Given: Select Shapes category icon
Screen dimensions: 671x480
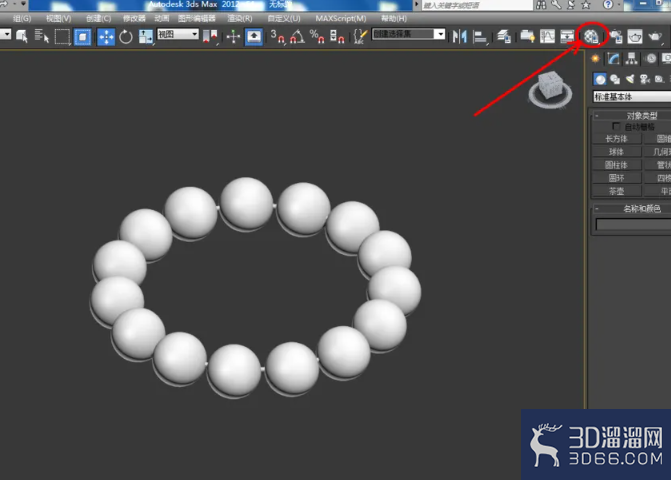Looking at the screenshot, I should coord(615,79).
